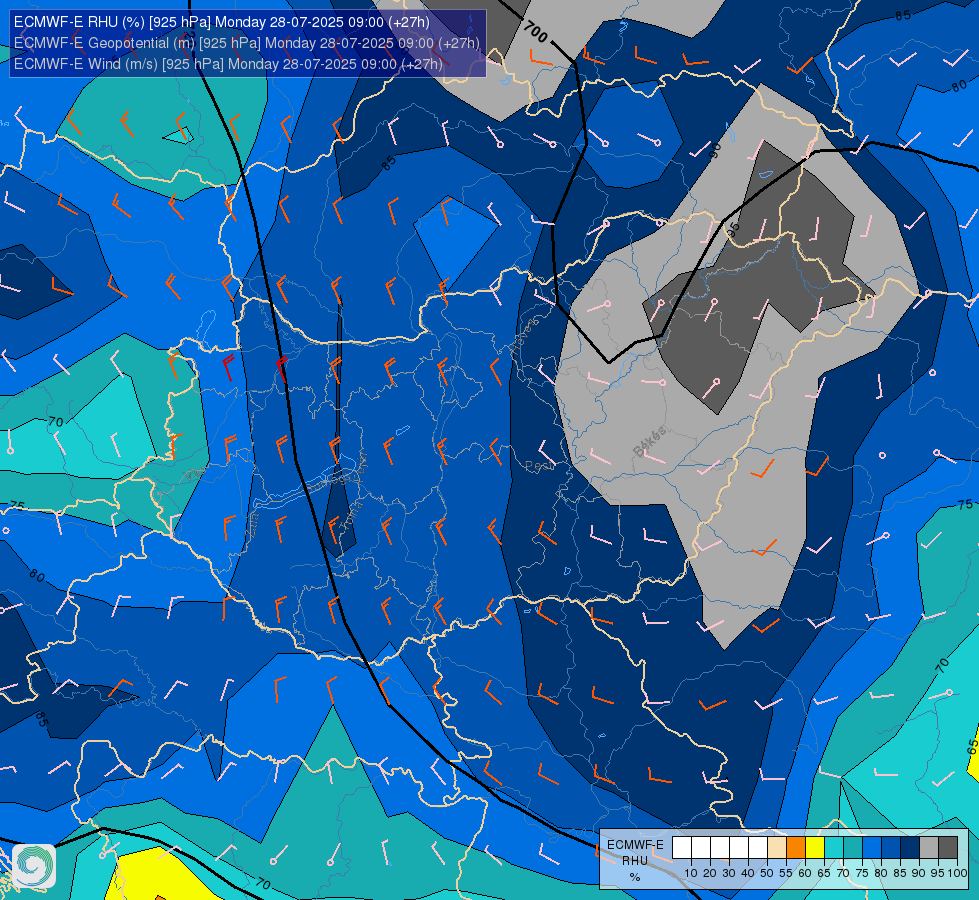Image resolution: width=979 pixels, height=900 pixels.
Task: Click the Vas county label
Action: [x=195, y=473]
